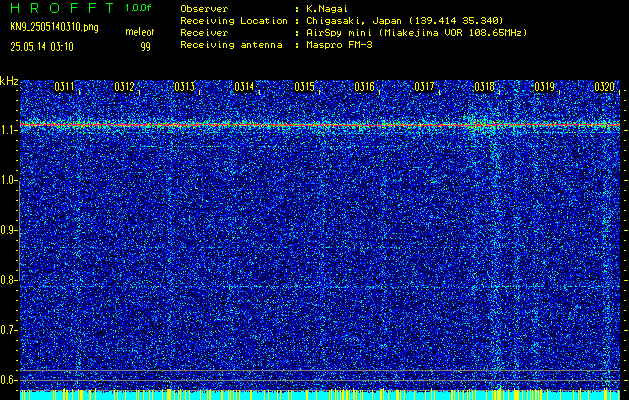Click the meteor count value 99
Viewport: 629px width, 400px height.
pos(145,47)
